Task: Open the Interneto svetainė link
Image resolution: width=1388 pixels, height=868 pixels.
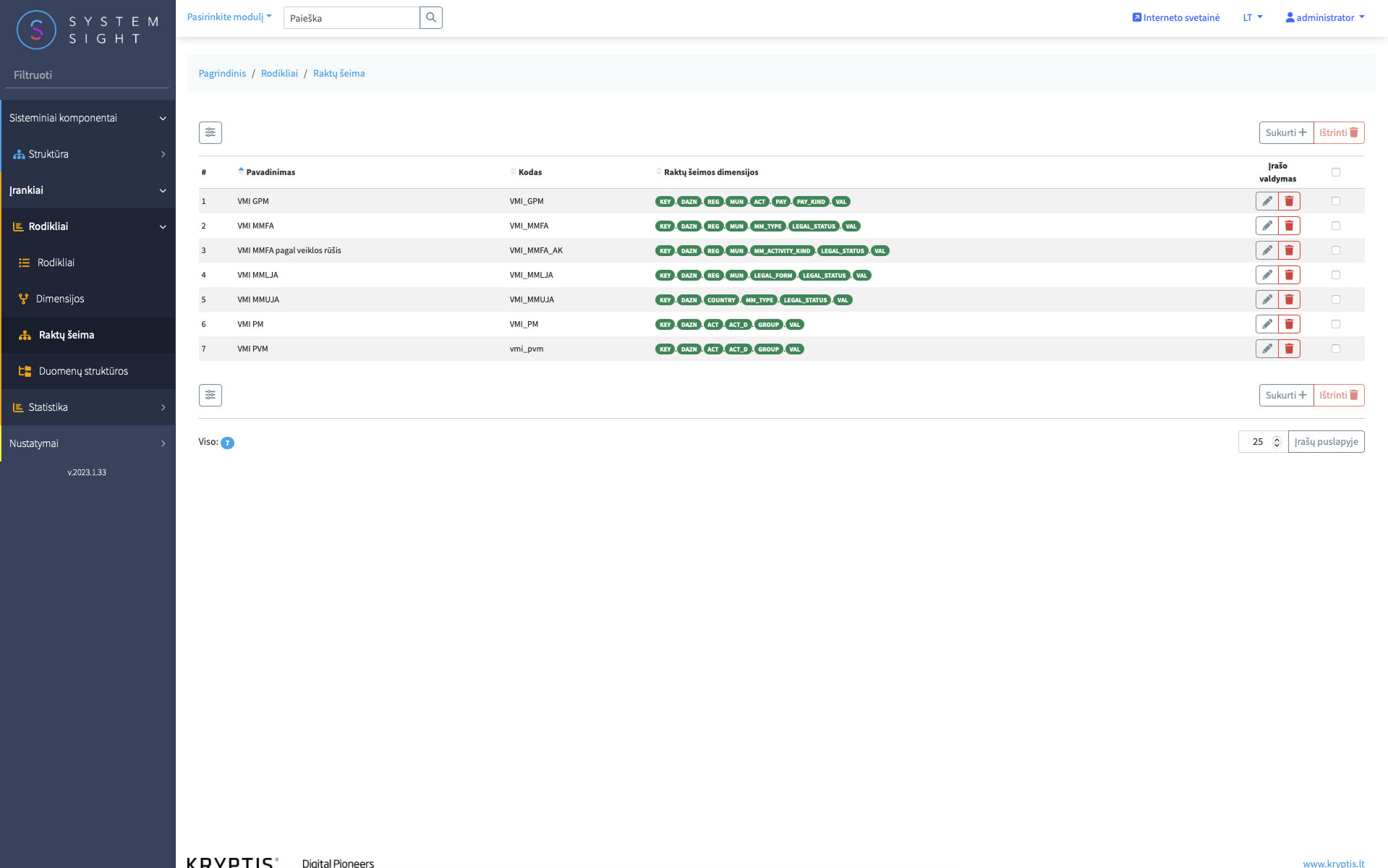Action: [1176, 17]
